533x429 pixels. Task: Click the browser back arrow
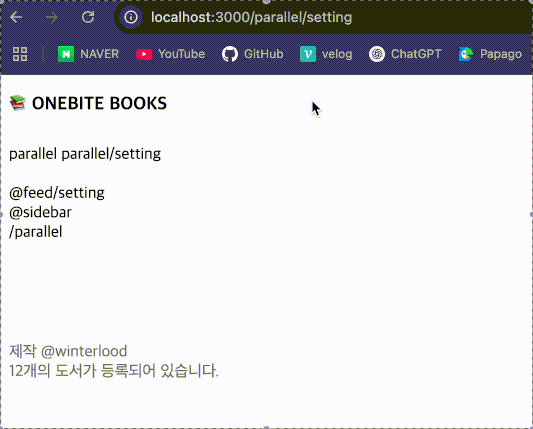point(16,17)
